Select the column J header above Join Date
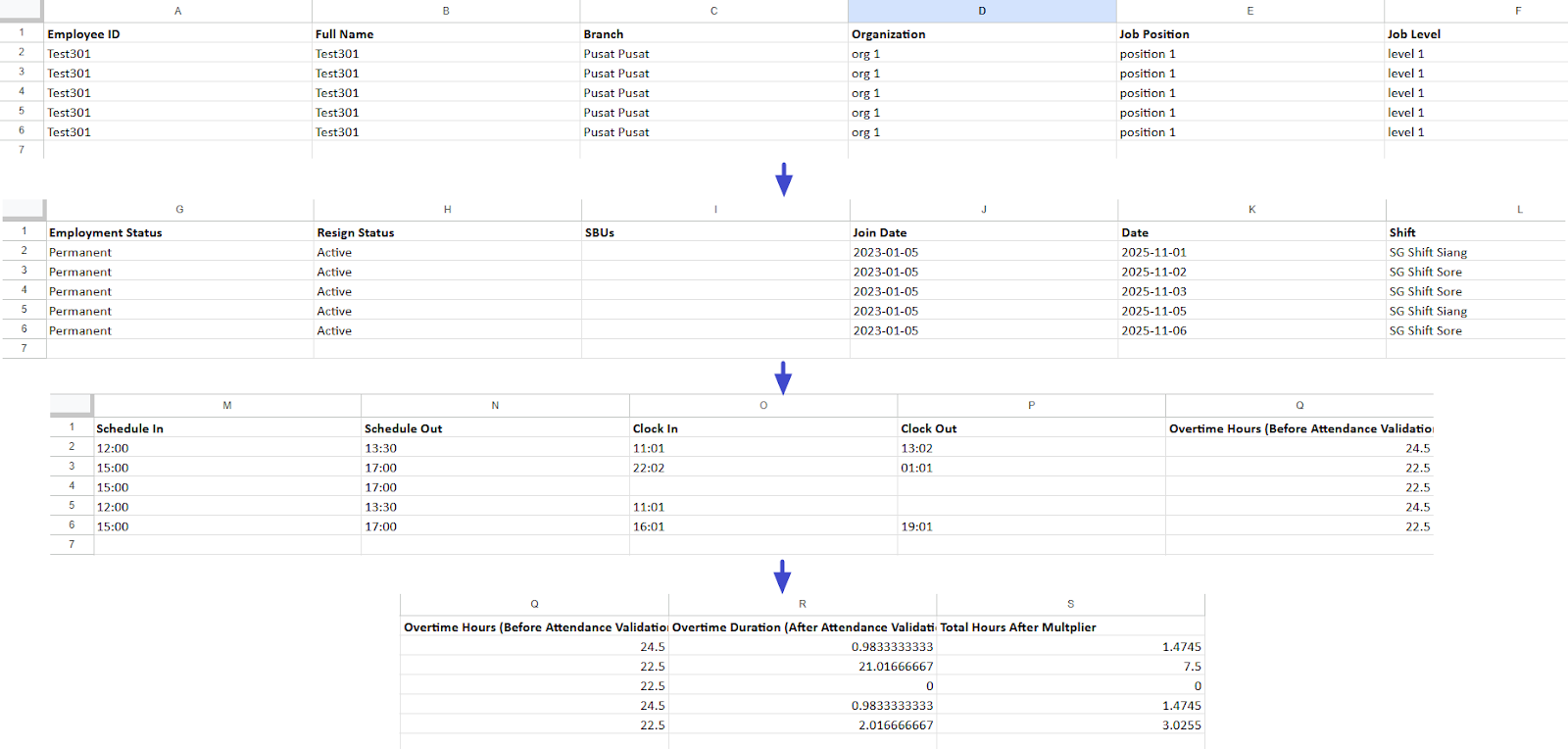The width and height of the screenshot is (1568, 749). tap(984, 209)
